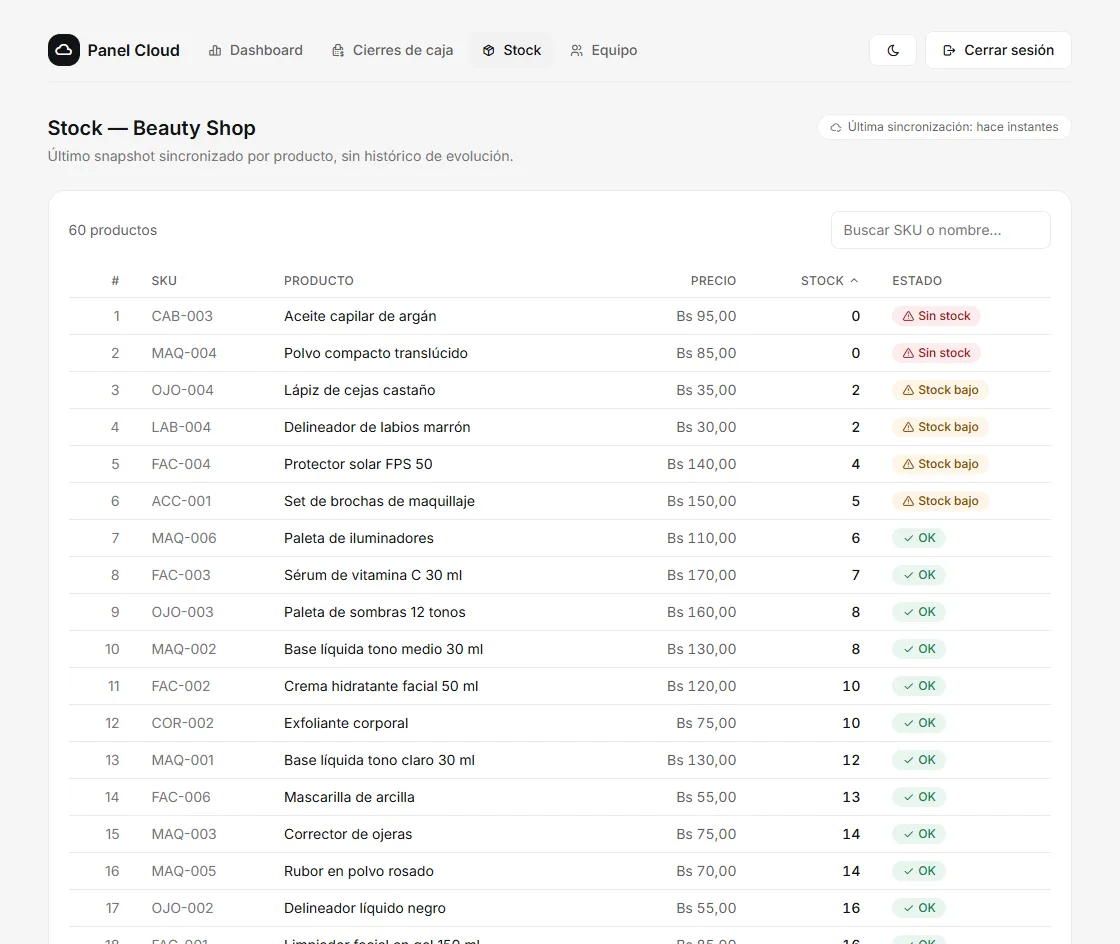Screen dimensions: 1120x944
Task: Click warning icon in CAB-003 Sin stock badge
Action: tap(908, 316)
